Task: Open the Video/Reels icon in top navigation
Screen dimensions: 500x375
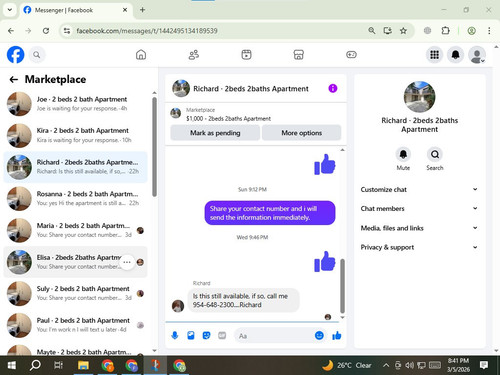Action: pos(246,55)
